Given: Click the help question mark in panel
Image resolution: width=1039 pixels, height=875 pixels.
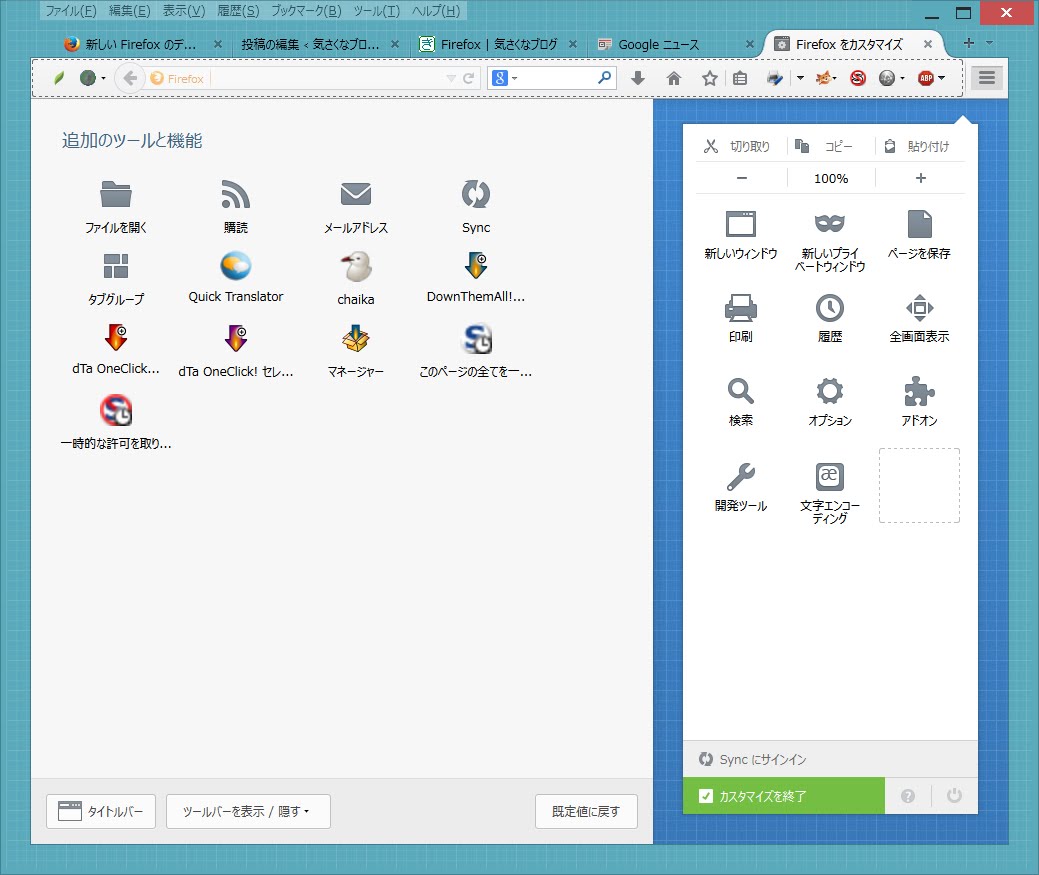Looking at the screenshot, I should 908,796.
